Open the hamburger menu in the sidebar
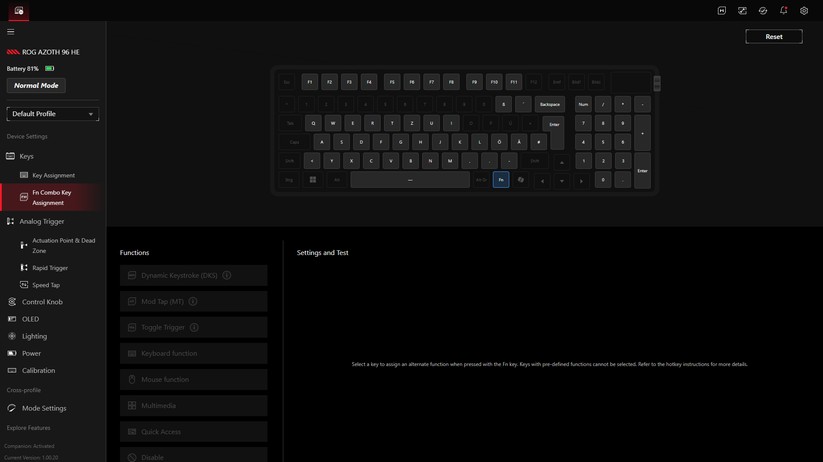The height and width of the screenshot is (462, 823). point(11,31)
